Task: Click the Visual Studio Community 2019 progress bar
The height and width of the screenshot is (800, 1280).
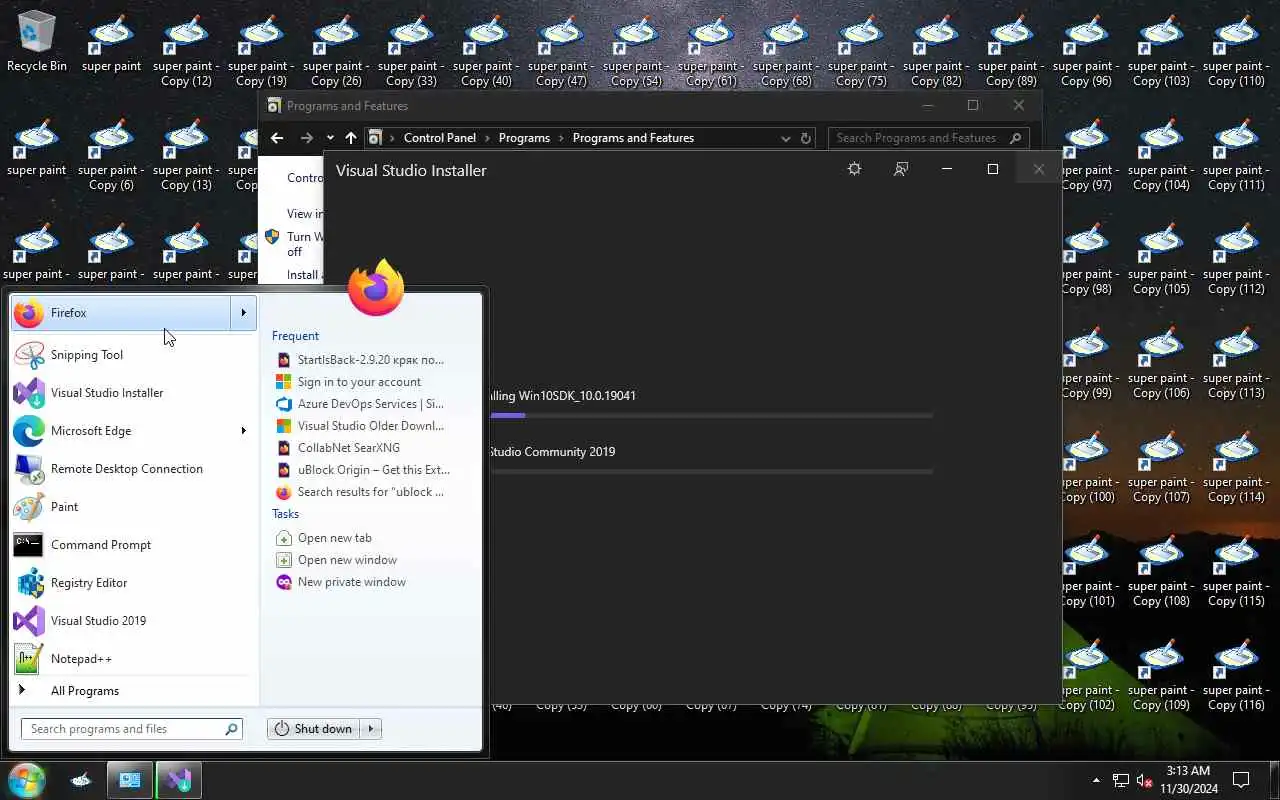Action: click(711, 471)
